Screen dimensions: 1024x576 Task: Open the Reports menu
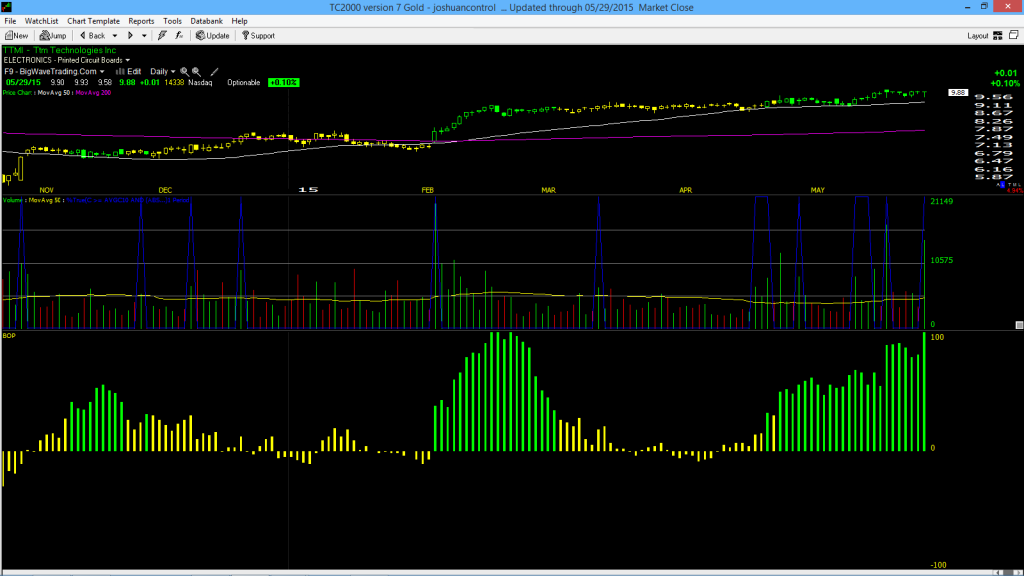point(141,21)
